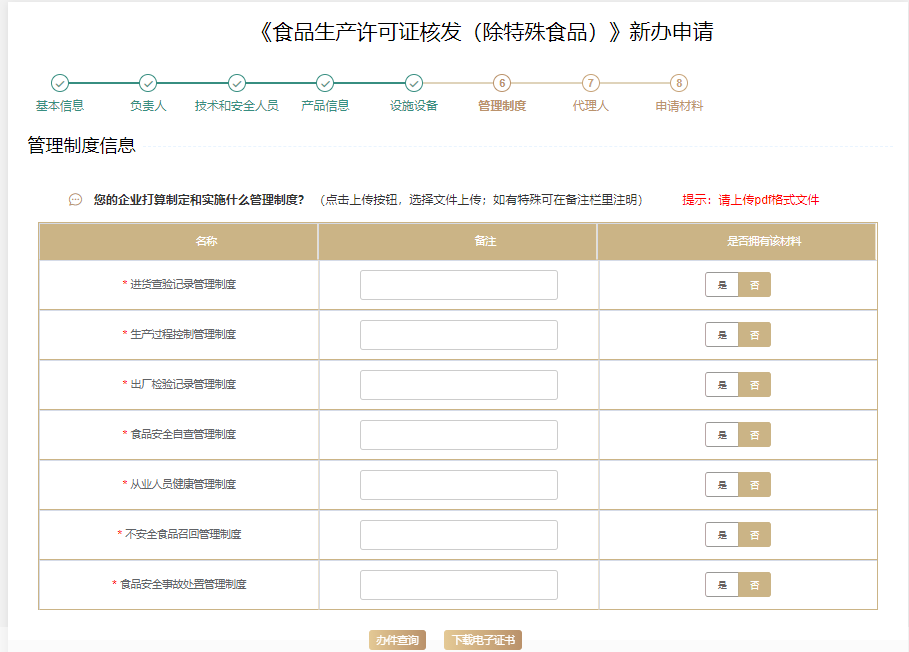
Task: Focus the 备注 field for 进货查验记录管理制度
Action: pos(459,285)
